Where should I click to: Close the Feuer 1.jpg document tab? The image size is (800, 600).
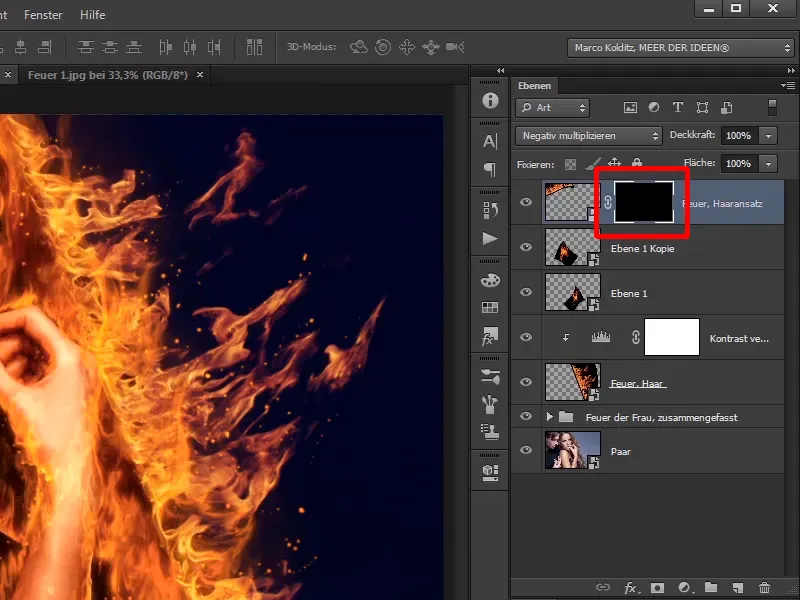200,74
